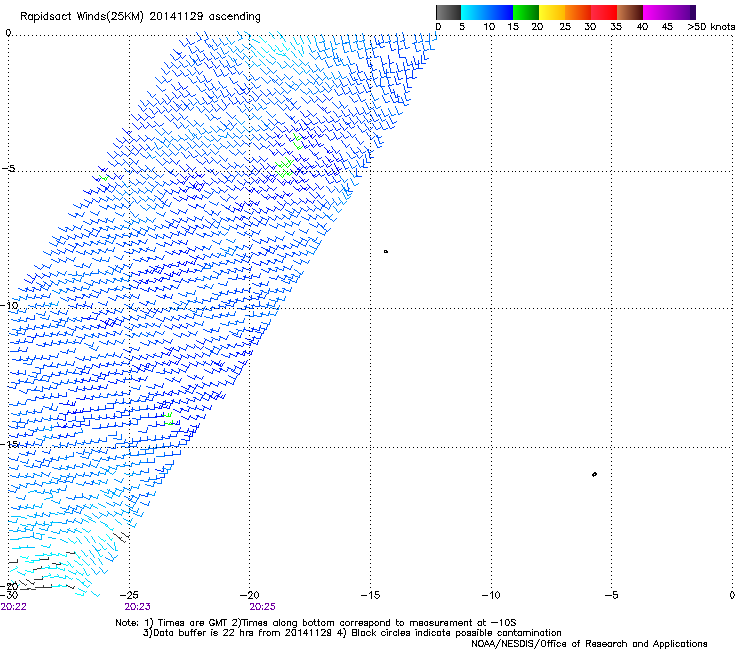Click the legend value '25'
This screenshot has height=650, width=740.
pos(565,27)
